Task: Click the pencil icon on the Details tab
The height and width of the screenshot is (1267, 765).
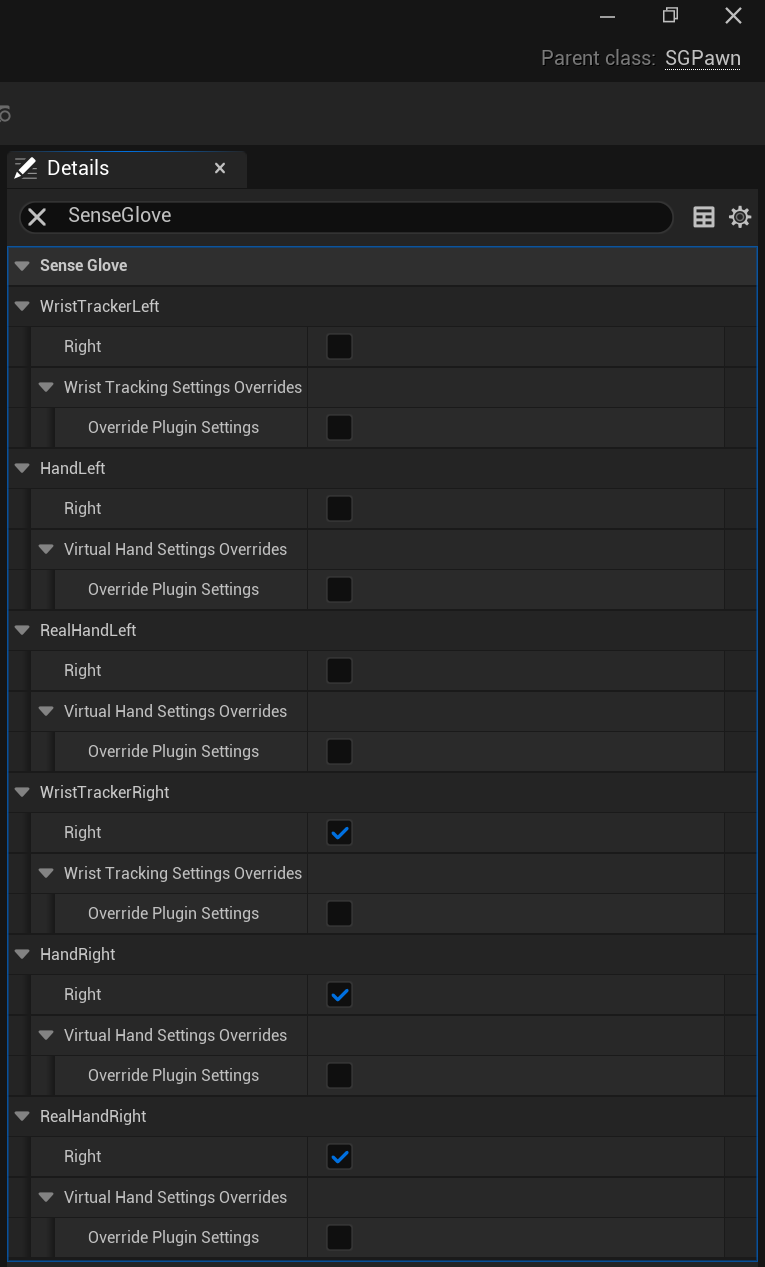Action: pos(25,167)
